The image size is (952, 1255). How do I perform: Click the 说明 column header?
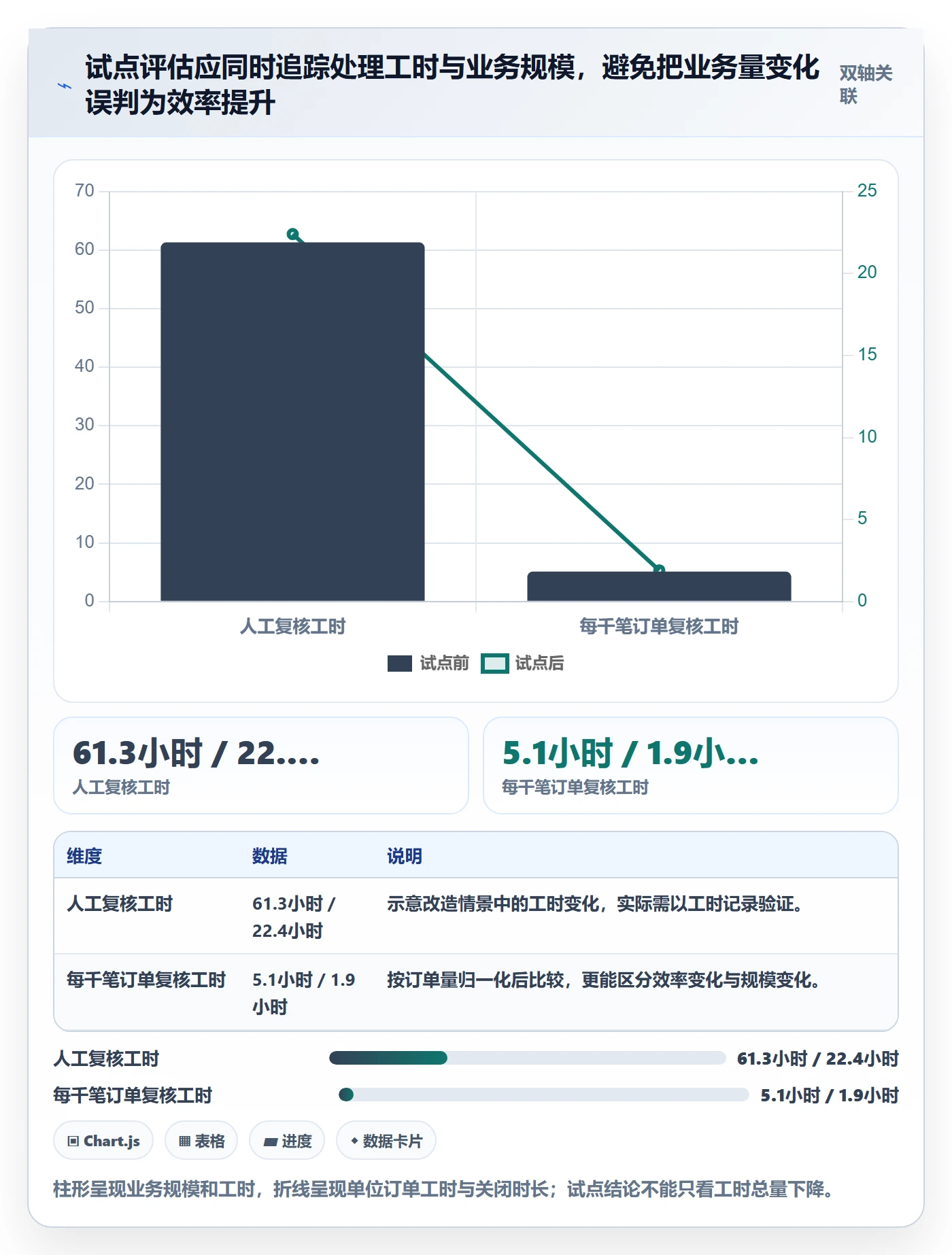(405, 856)
